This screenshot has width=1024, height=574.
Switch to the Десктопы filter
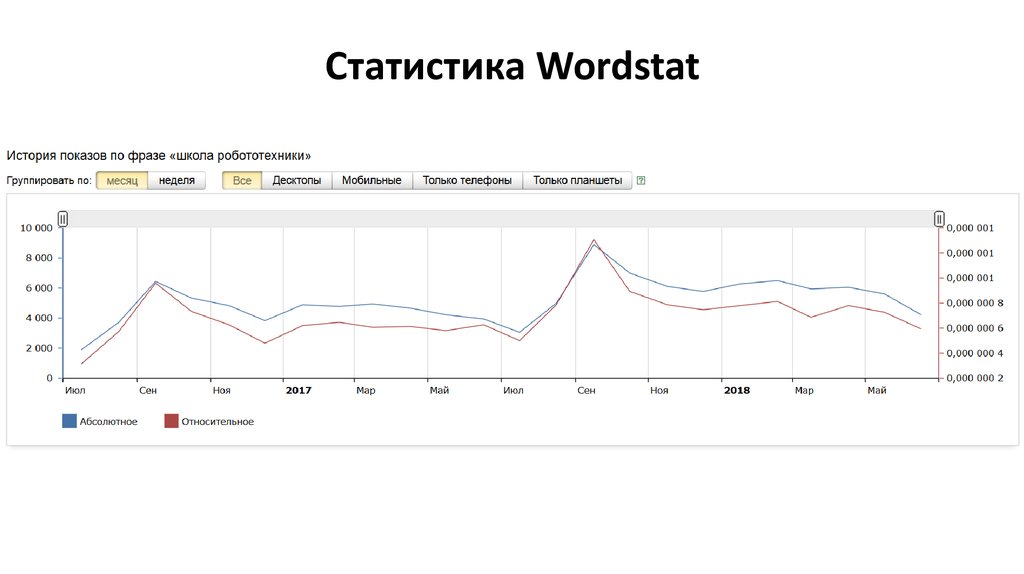[296, 180]
